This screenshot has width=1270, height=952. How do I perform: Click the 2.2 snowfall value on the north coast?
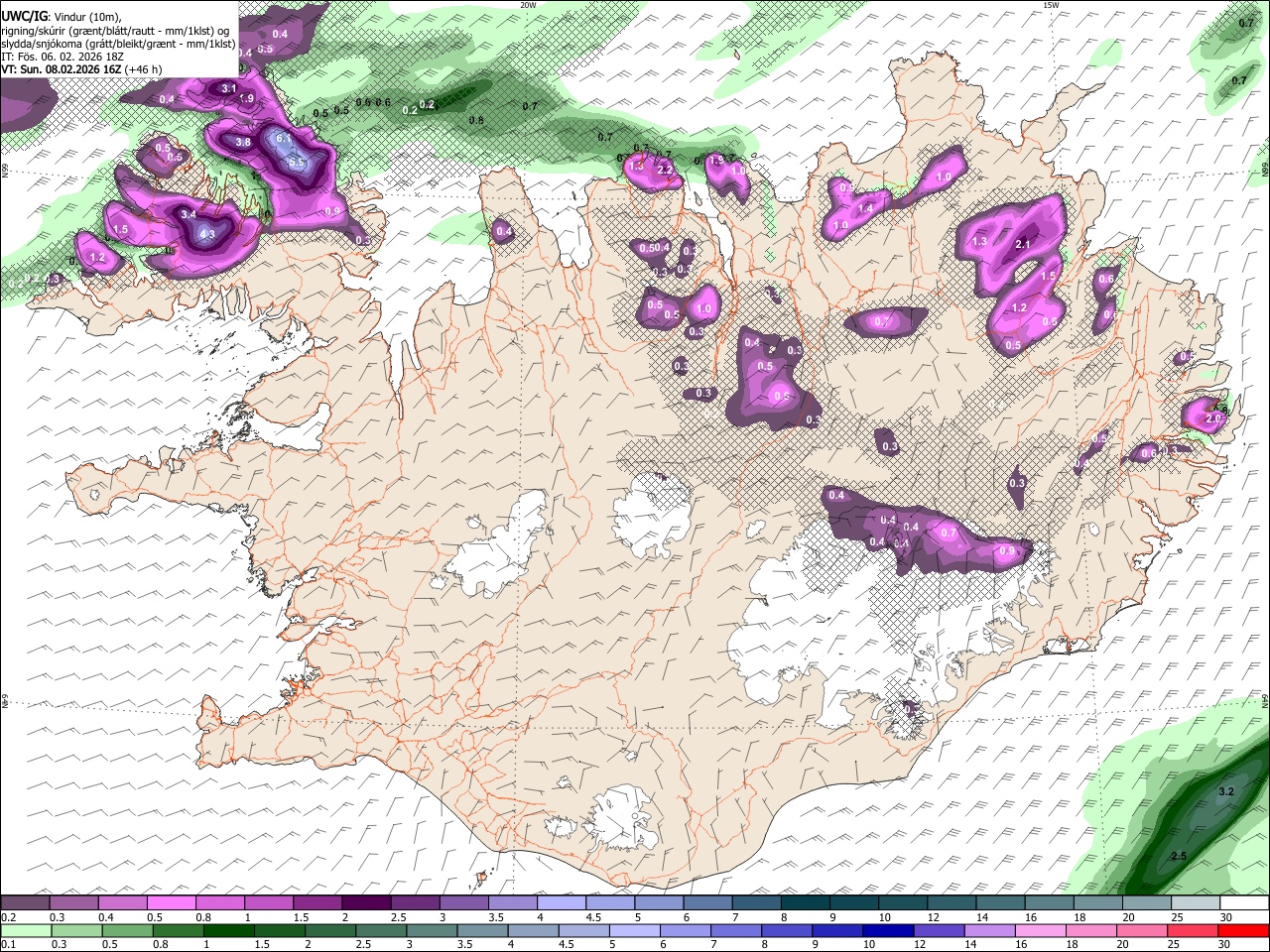[665, 170]
